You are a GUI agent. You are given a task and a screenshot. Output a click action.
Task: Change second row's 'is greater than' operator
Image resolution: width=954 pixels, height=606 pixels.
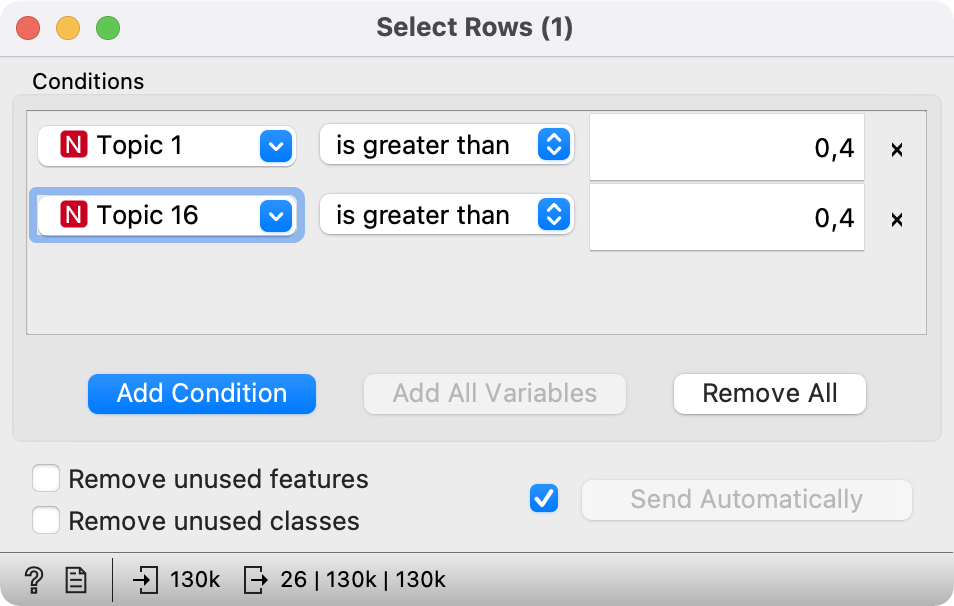point(446,215)
